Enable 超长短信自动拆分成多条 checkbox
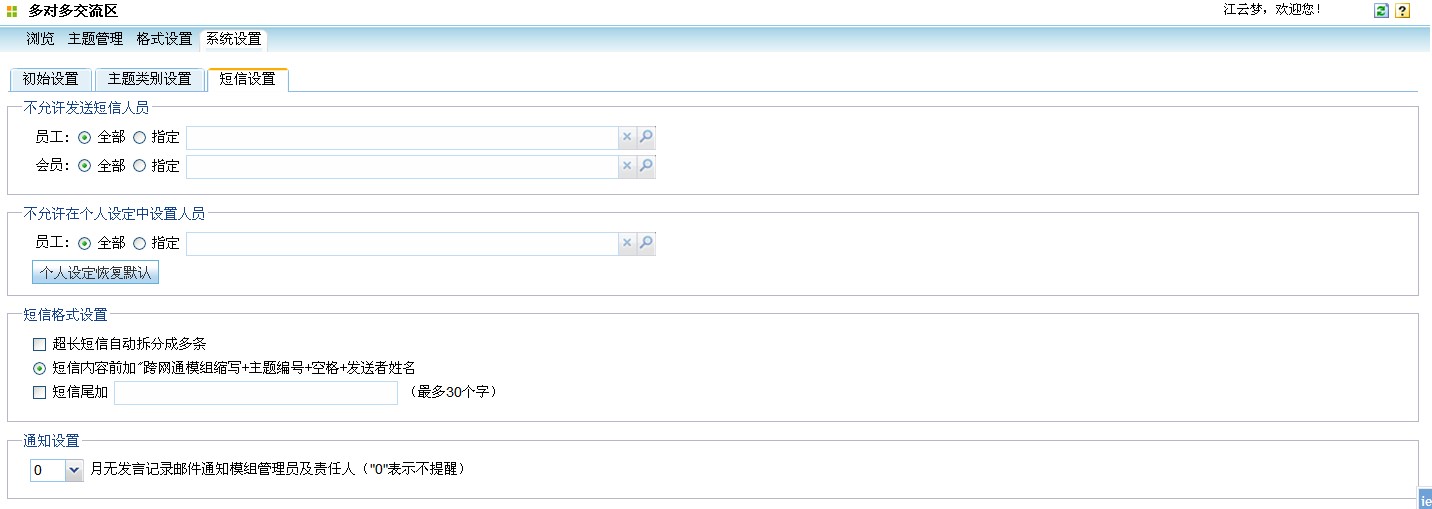The width and height of the screenshot is (1432, 509). [x=40, y=344]
